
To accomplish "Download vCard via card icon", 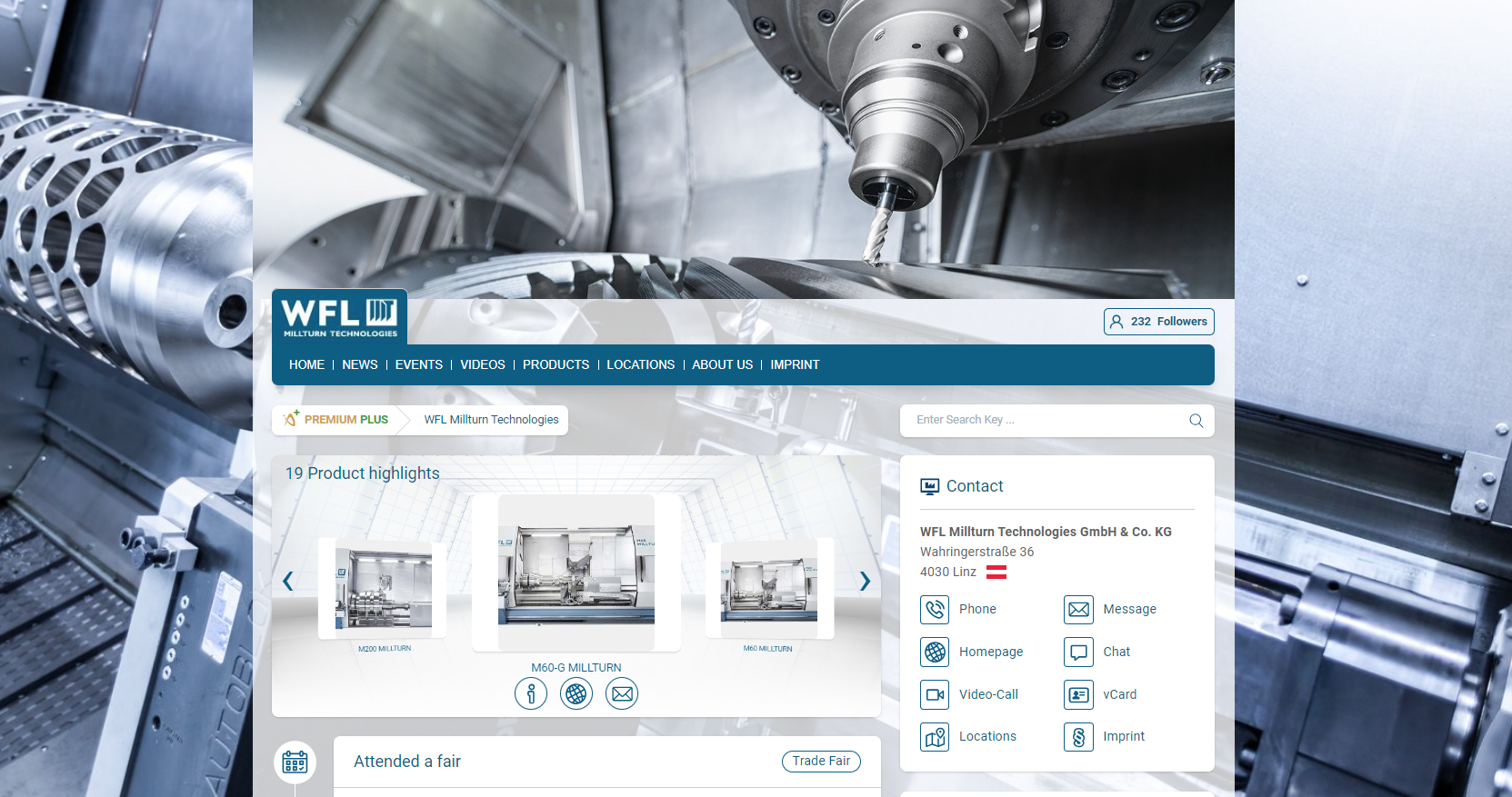I will point(1078,694).
